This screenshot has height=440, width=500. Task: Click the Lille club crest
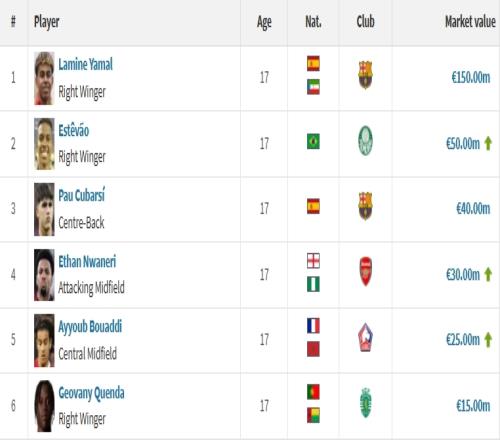coord(365,337)
